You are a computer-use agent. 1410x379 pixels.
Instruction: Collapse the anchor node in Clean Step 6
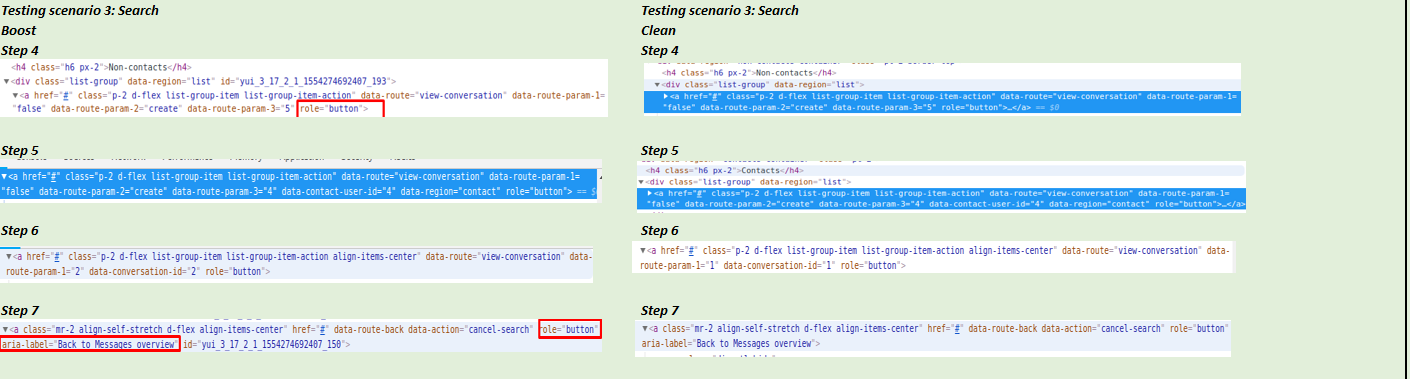click(x=643, y=250)
